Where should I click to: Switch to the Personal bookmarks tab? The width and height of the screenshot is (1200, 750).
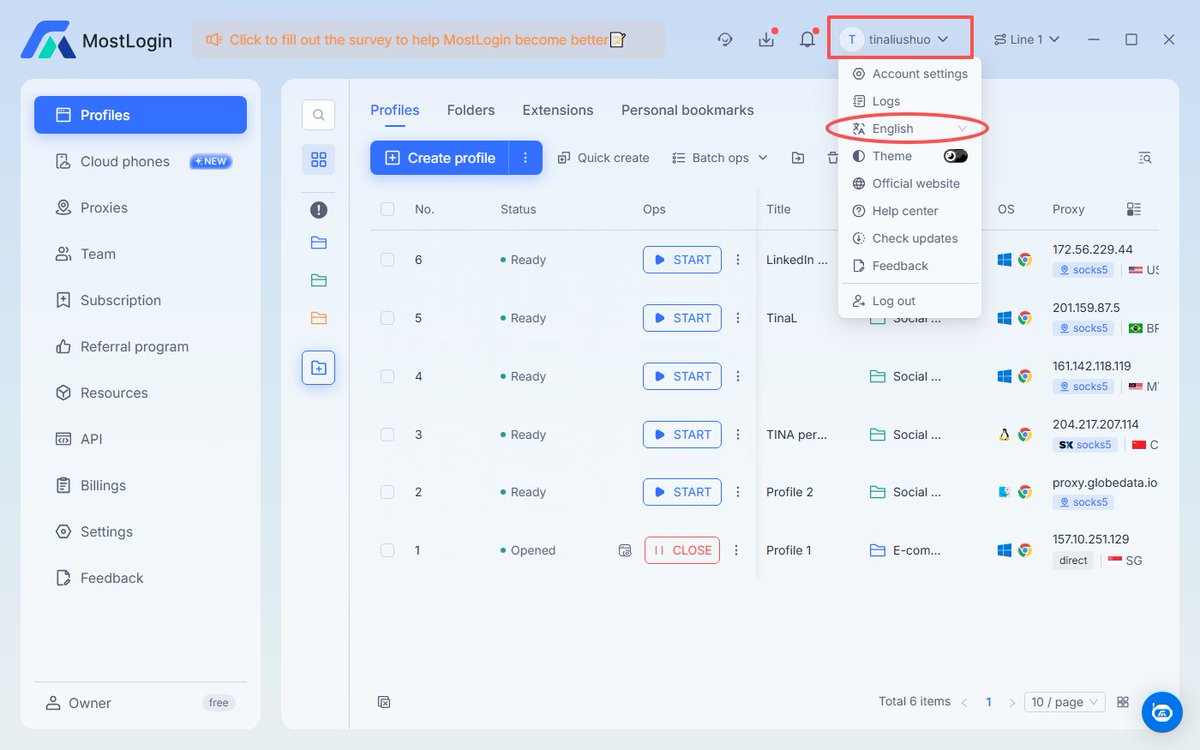click(x=688, y=110)
